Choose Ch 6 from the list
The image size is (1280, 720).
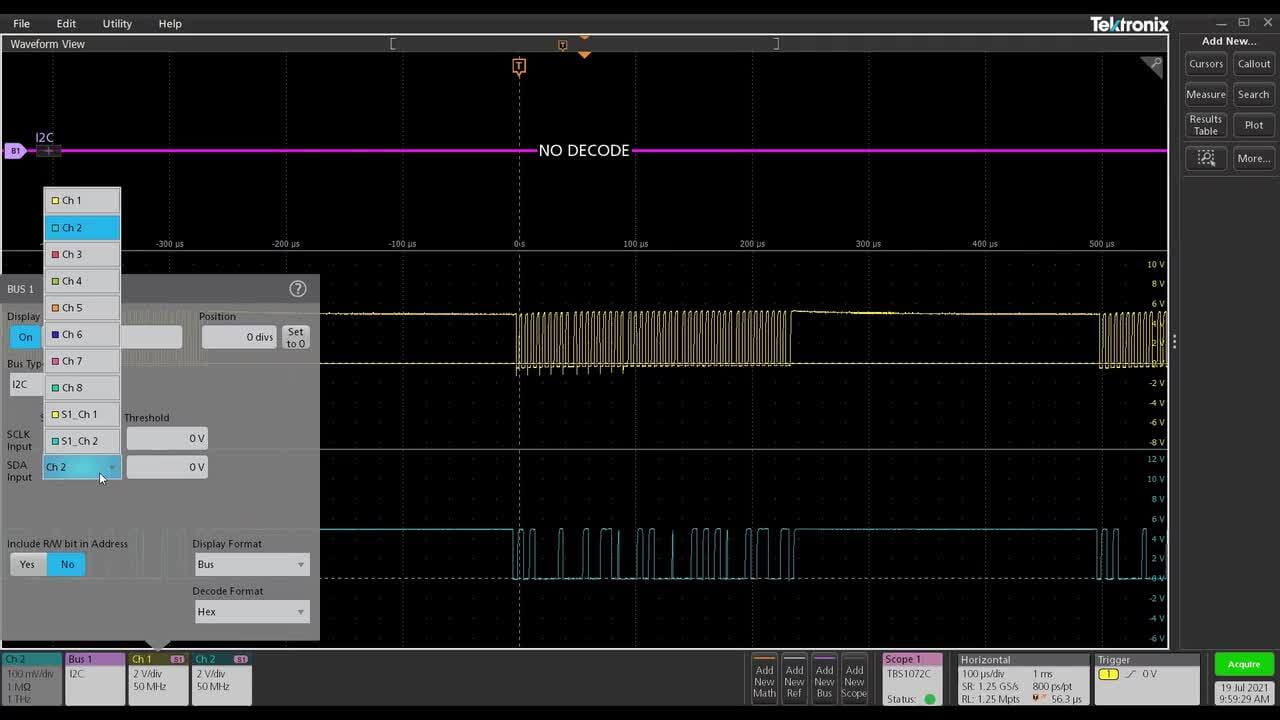pos(82,334)
